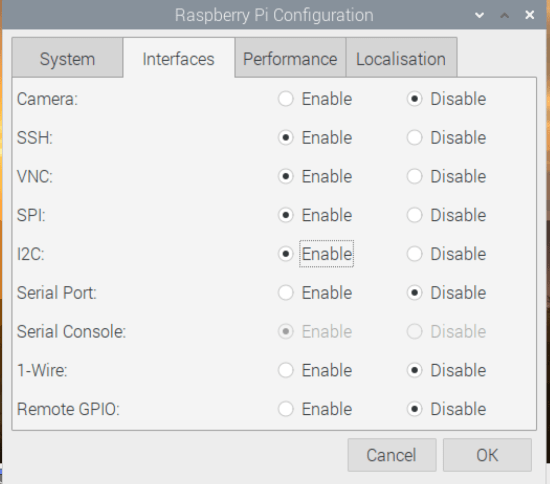Confirm settings with OK
The height and width of the screenshot is (484, 550).
[x=487, y=455]
